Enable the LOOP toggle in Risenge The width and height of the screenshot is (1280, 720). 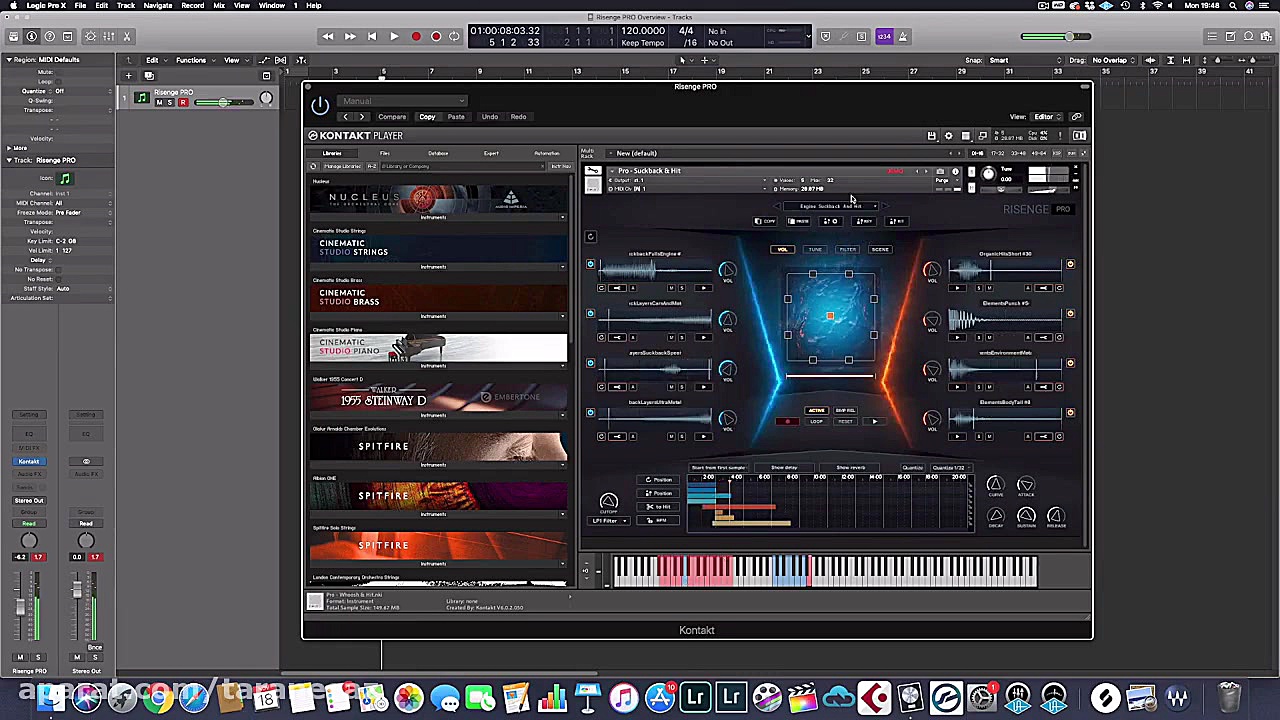[817, 422]
